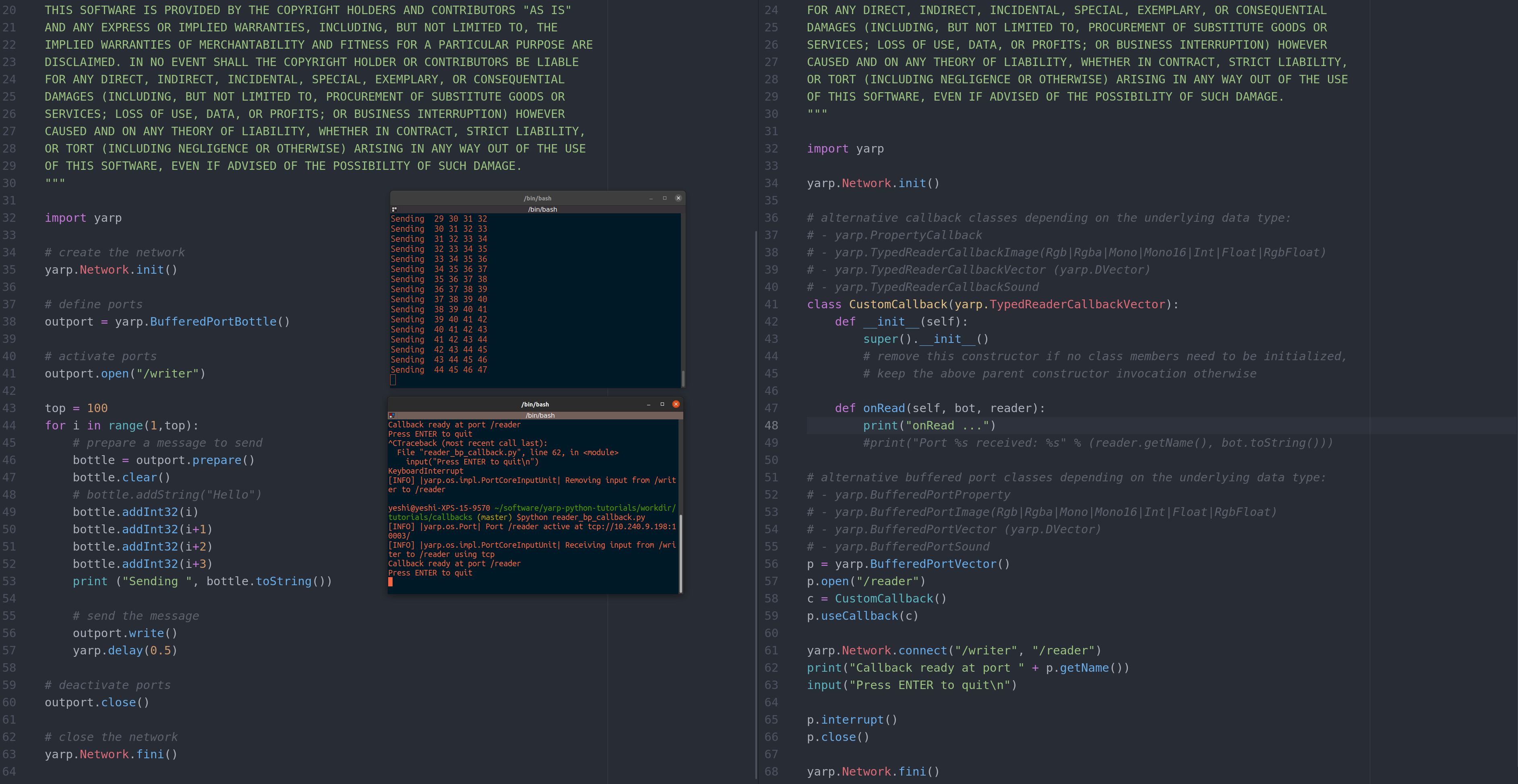Image resolution: width=1518 pixels, height=784 pixels.
Task: Click line number 43 in left editor
Action: (9, 408)
